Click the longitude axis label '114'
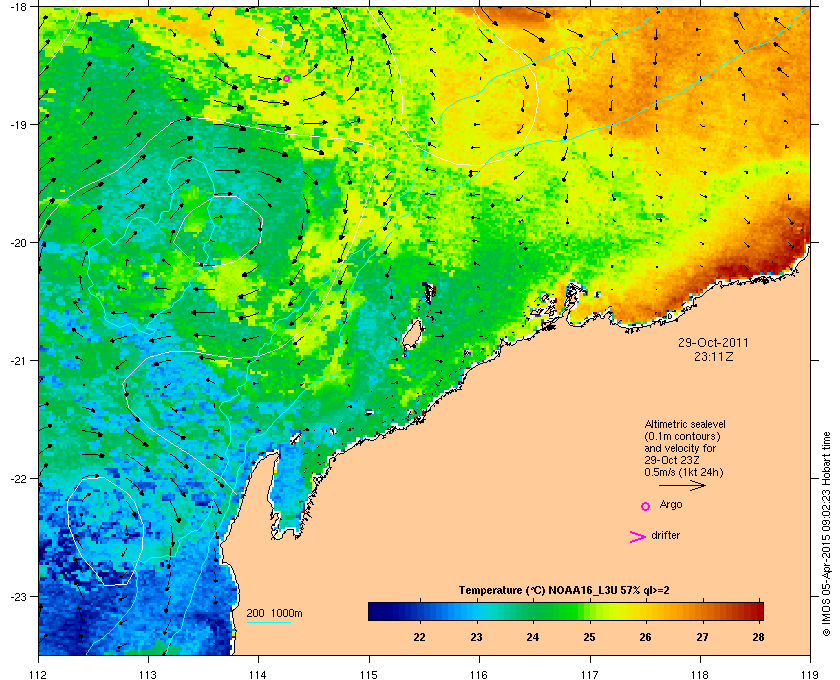This screenshot has width=840, height=680. click(258, 675)
